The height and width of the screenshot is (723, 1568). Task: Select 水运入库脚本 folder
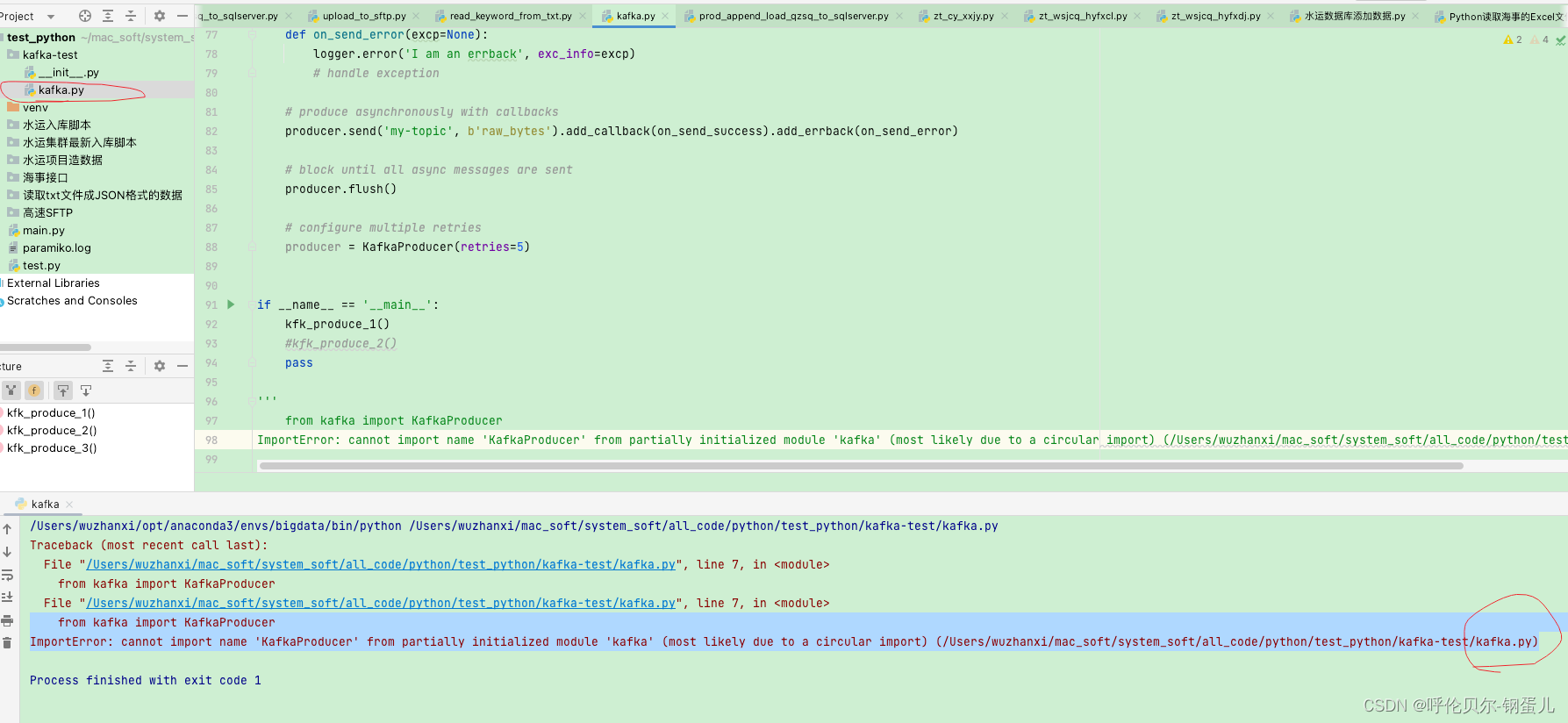pyautogui.click(x=56, y=125)
